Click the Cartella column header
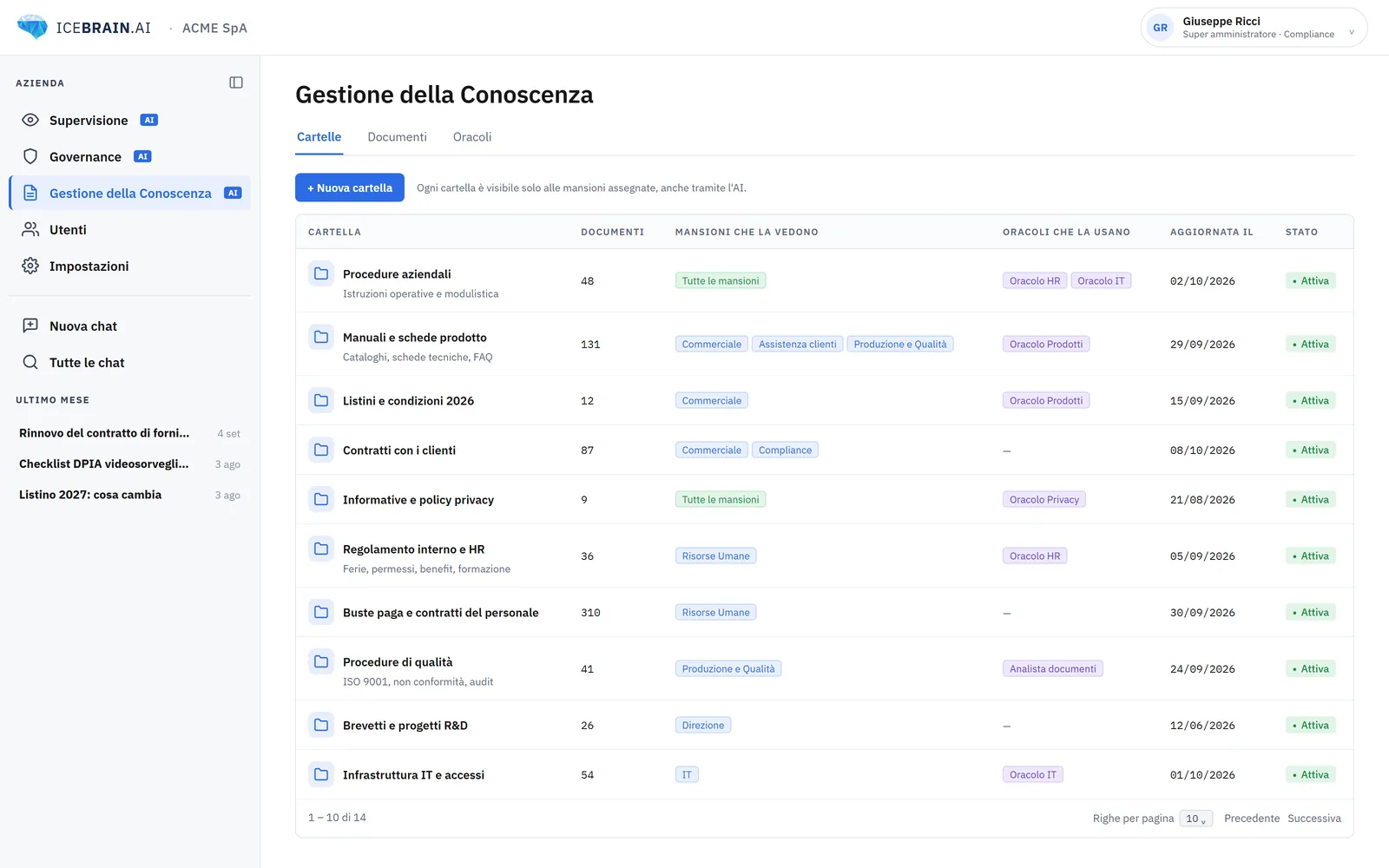1389x868 pixels. (x=334, y=232)
